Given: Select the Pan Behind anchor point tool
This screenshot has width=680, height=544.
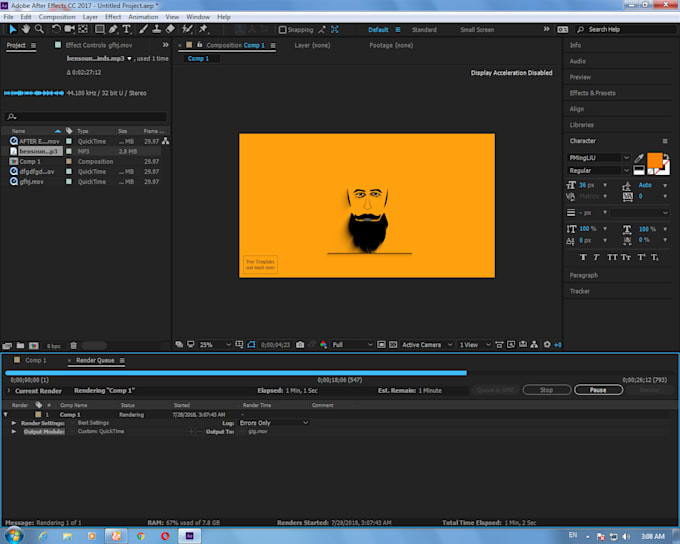Looking at the screenshot, I should 83,29.
